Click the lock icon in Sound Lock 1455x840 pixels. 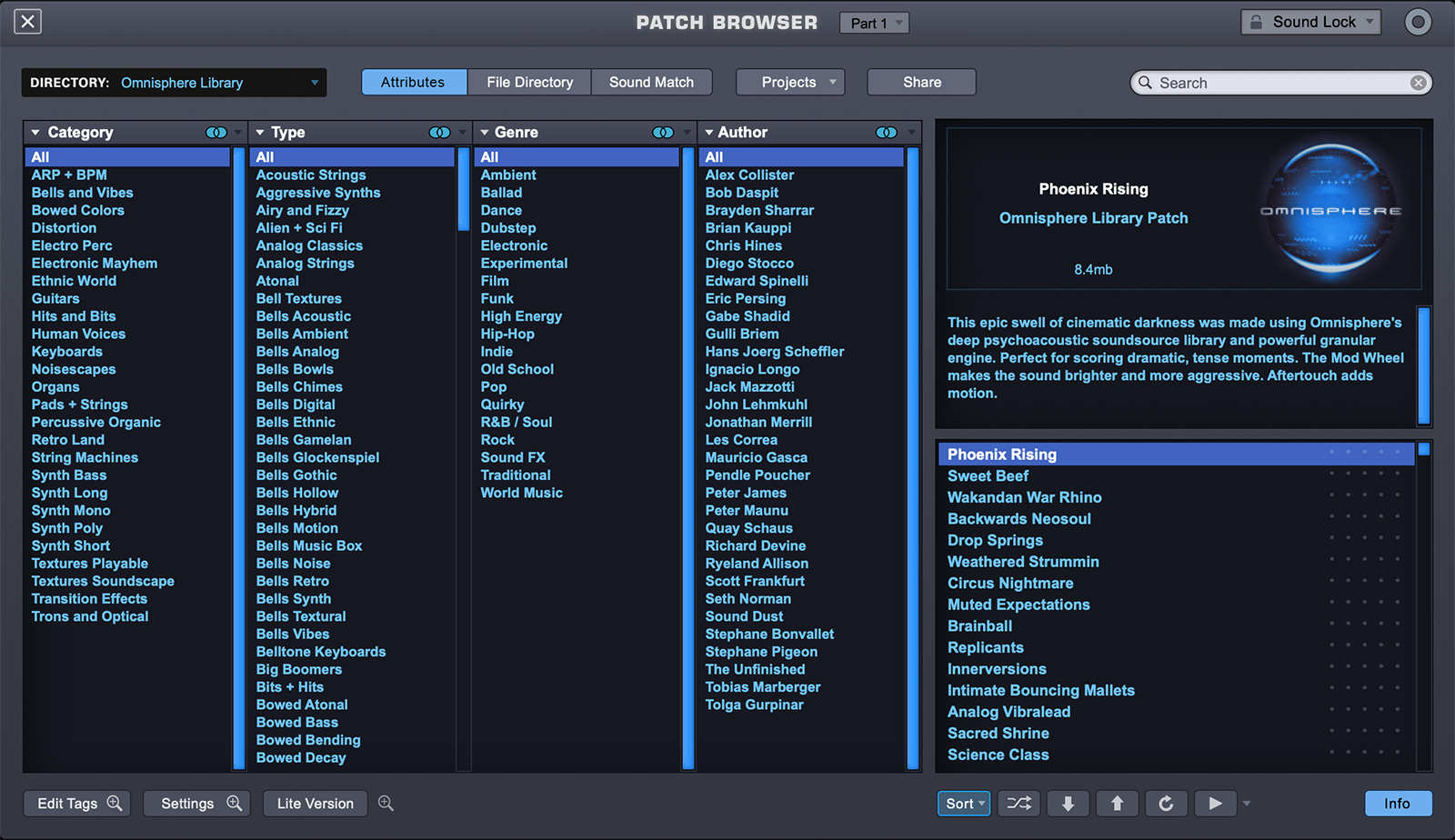[1256, 22]
